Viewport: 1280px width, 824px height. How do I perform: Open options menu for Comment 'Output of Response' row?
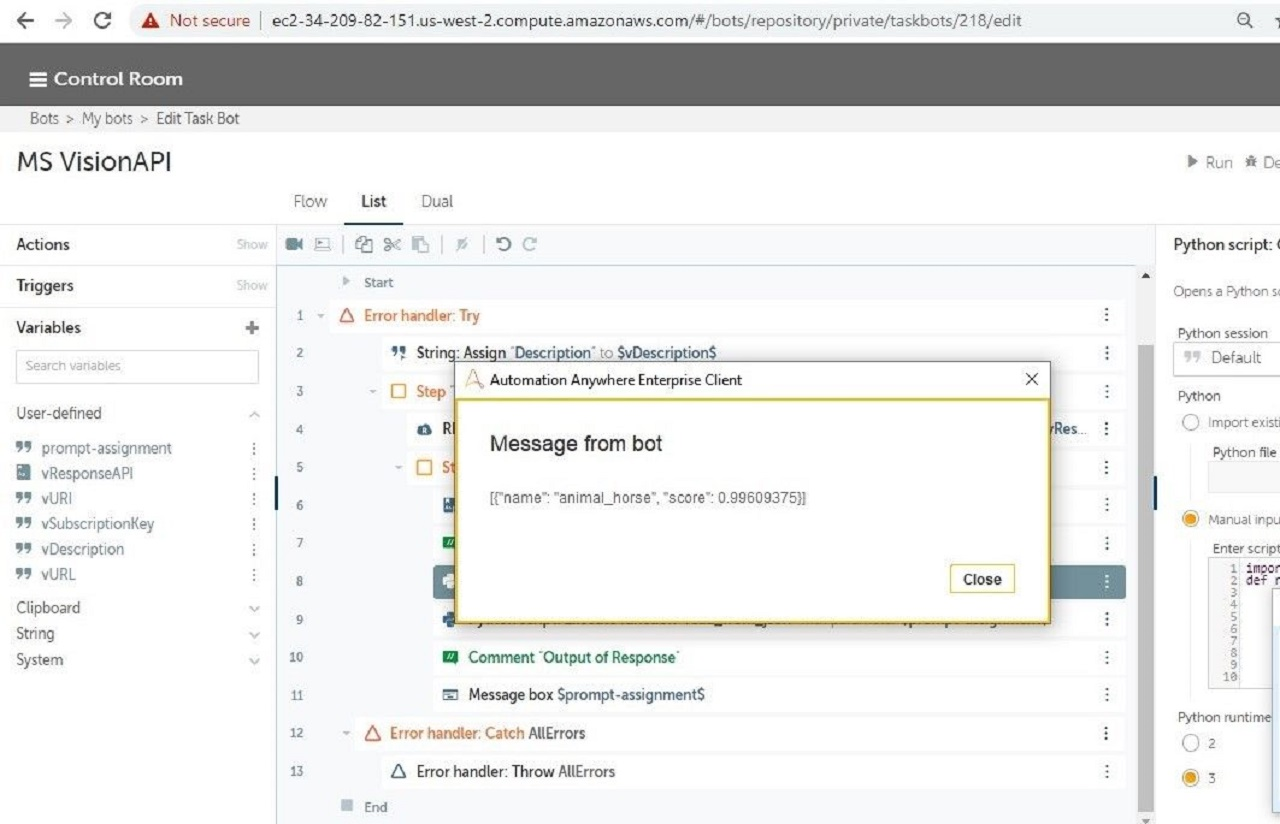pyautogui.click(x=1106, y=657)
